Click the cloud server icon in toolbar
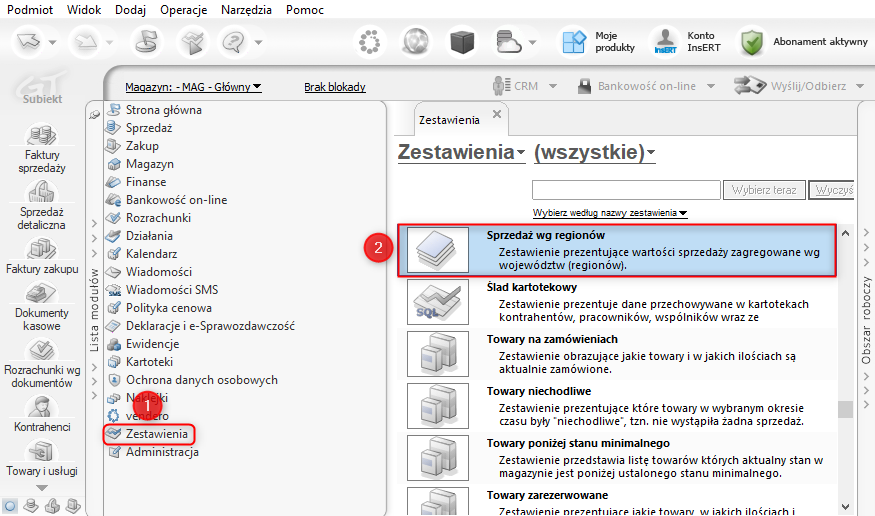The image size is (875, 516). pos(508,42)
